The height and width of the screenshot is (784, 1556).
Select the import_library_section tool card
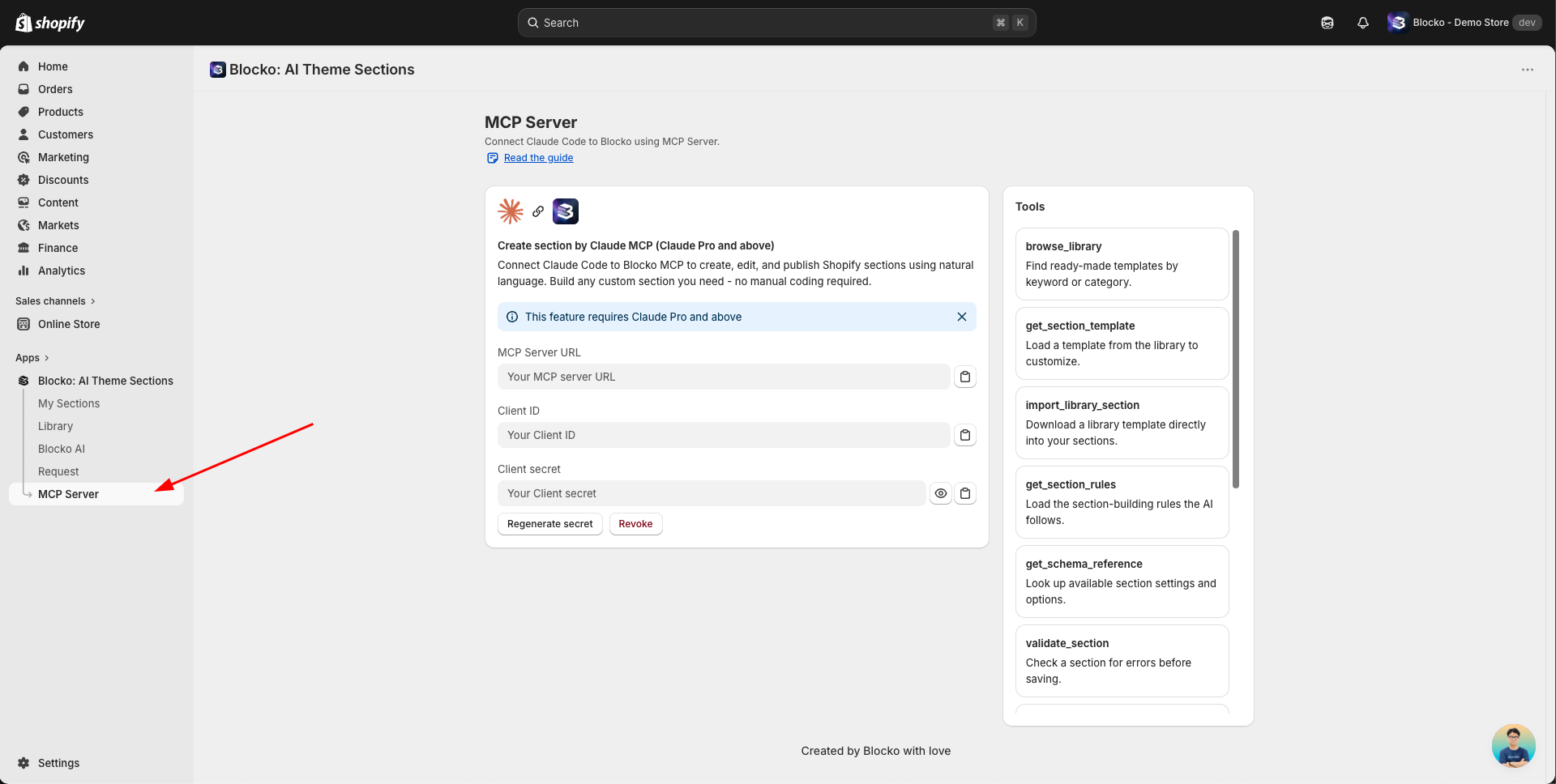pyautogui.click(x=1122, y=423)
